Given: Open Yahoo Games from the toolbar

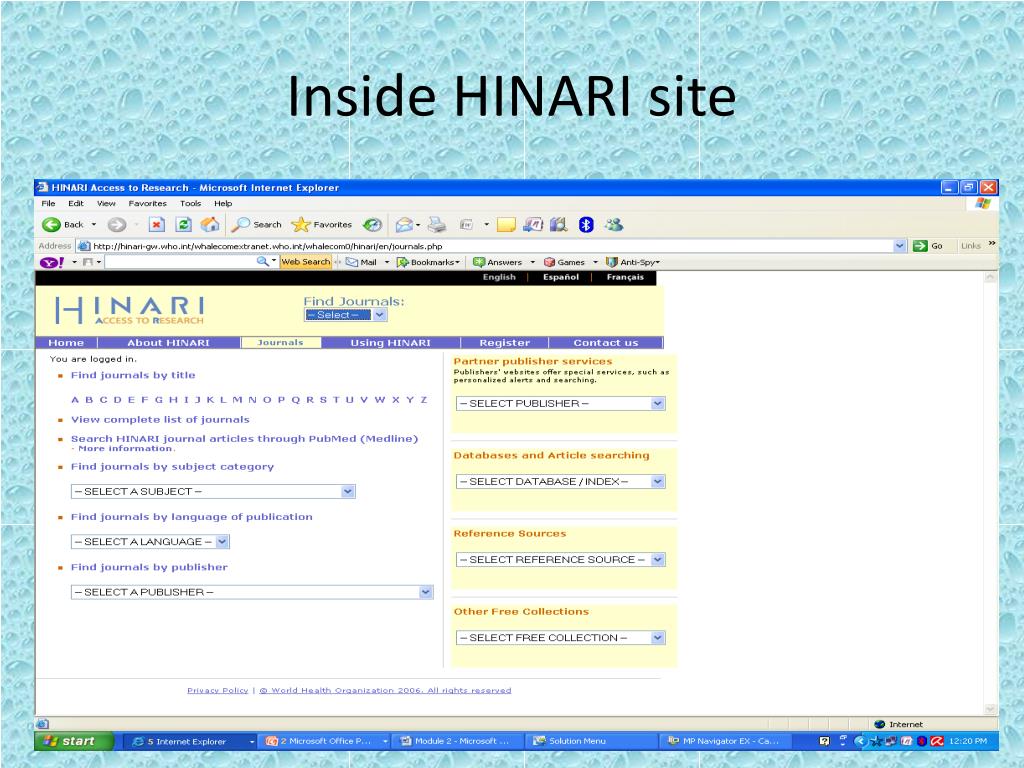Looking at the screenshot, I should (564, 263).
